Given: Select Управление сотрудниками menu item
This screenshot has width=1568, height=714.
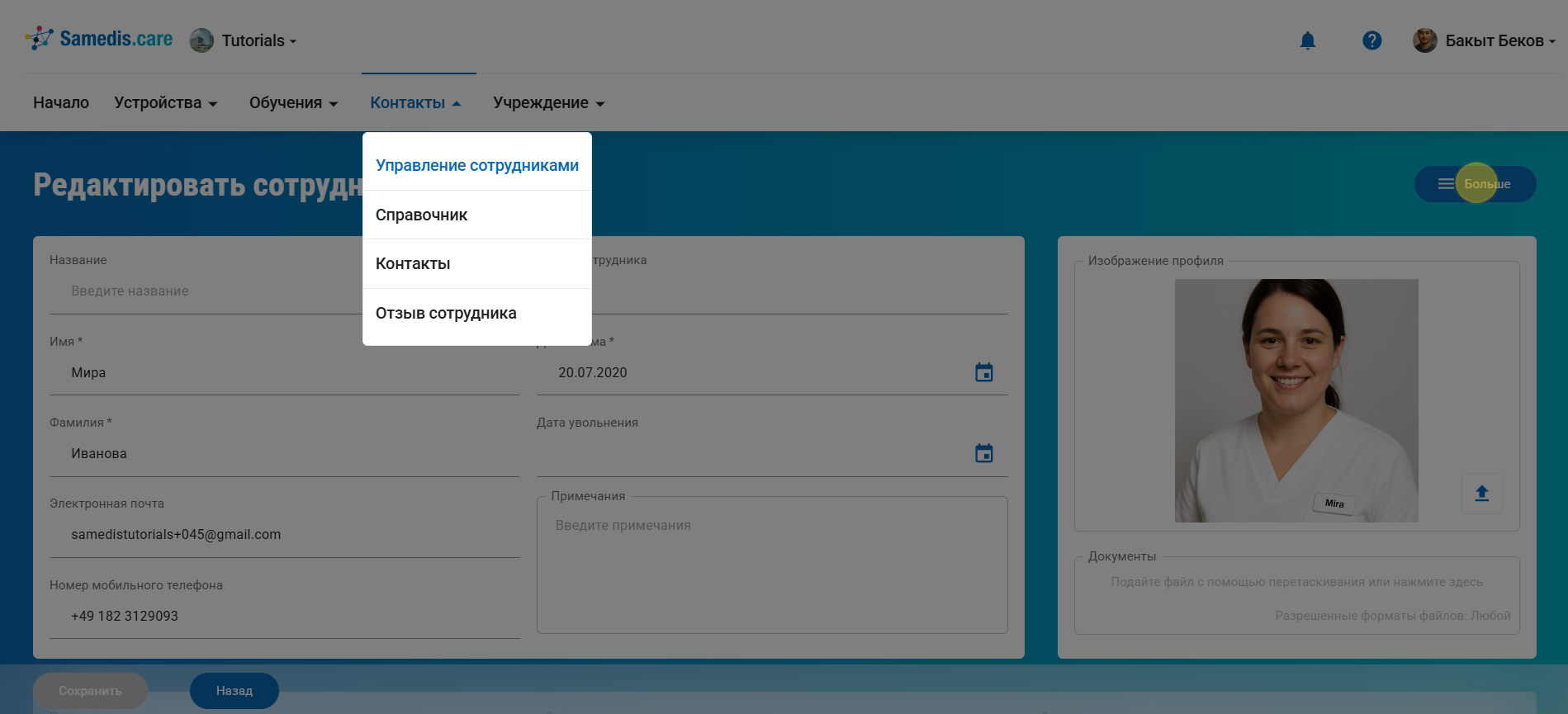Looking at the screenshot, I should click(x=476, y=165).
